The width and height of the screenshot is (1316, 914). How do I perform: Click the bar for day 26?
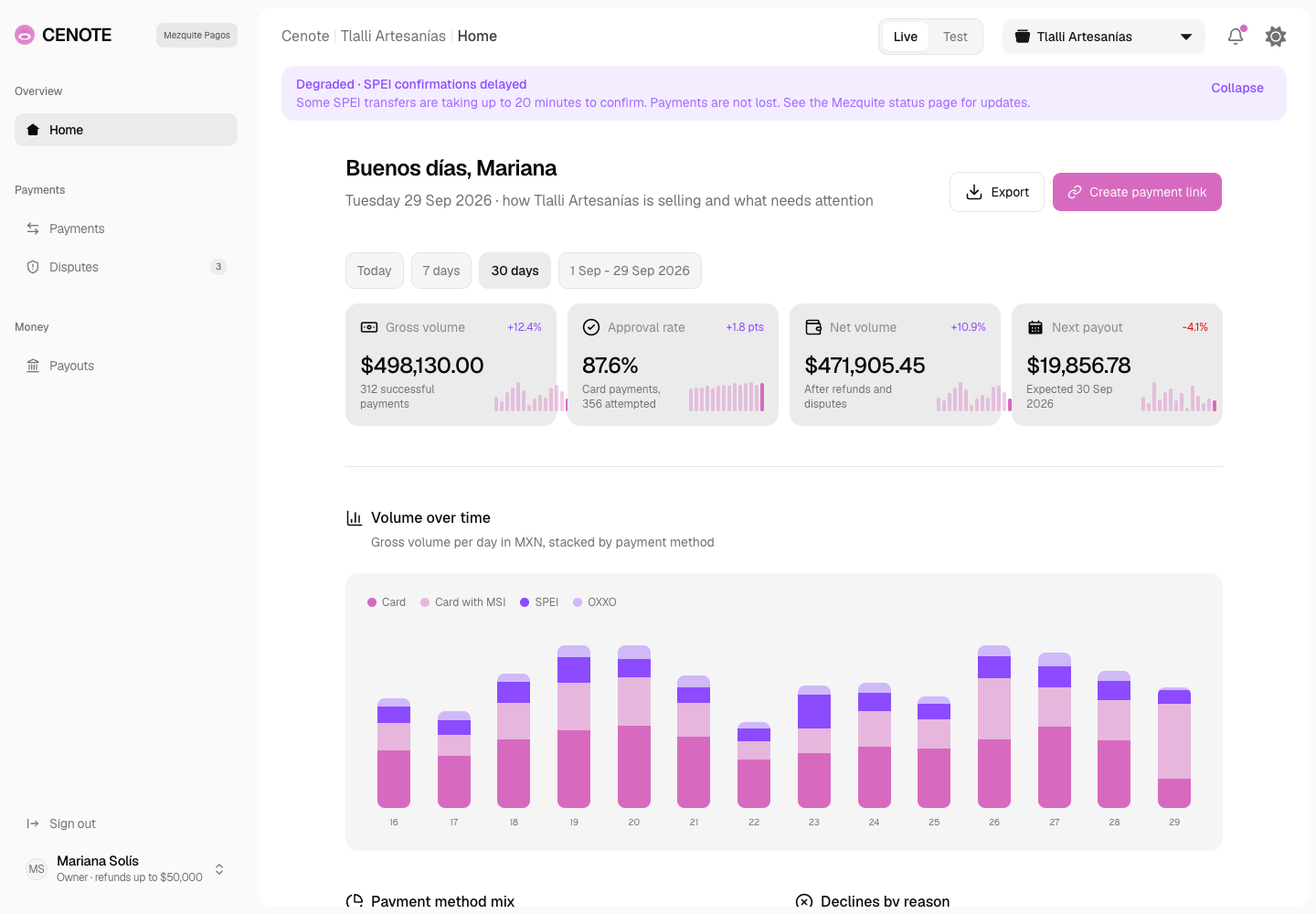[994, 727]
